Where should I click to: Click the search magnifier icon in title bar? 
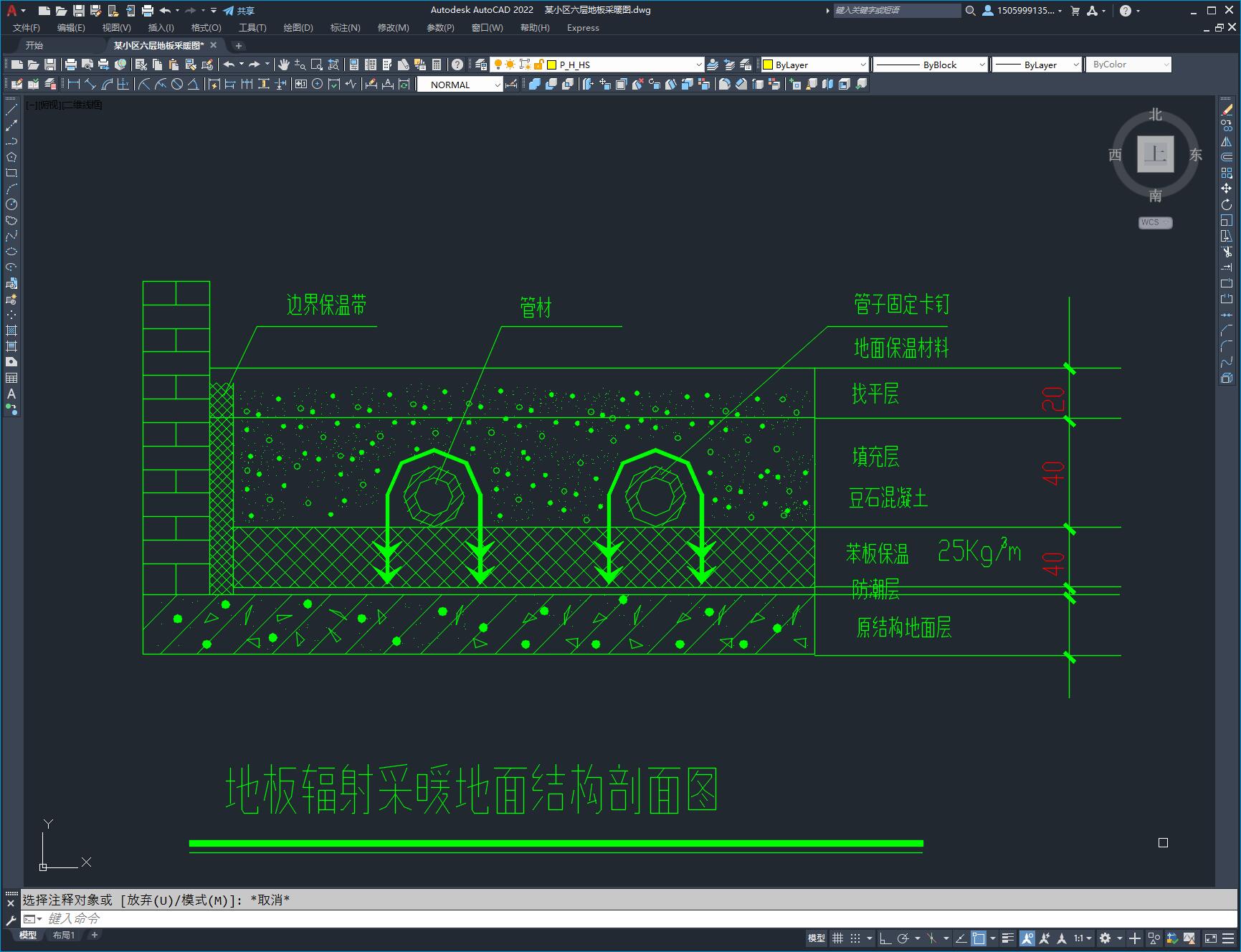coord(971,11)
